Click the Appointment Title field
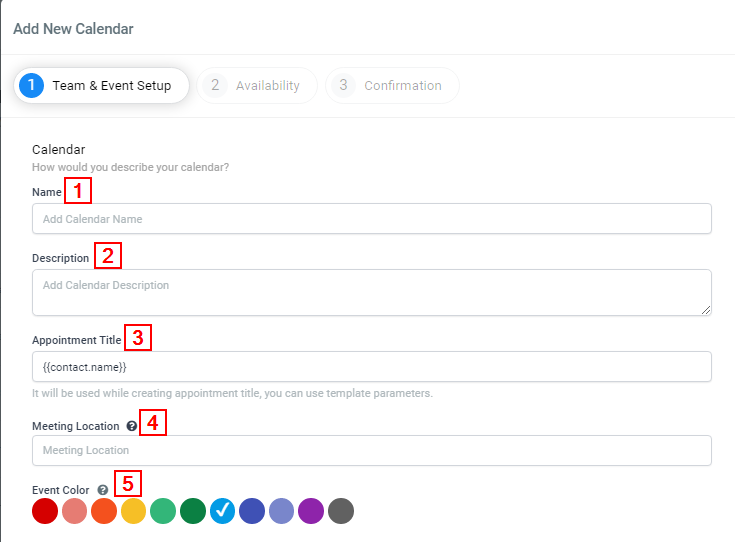This screenshot has width=735, height=542. tap(371, 367)
